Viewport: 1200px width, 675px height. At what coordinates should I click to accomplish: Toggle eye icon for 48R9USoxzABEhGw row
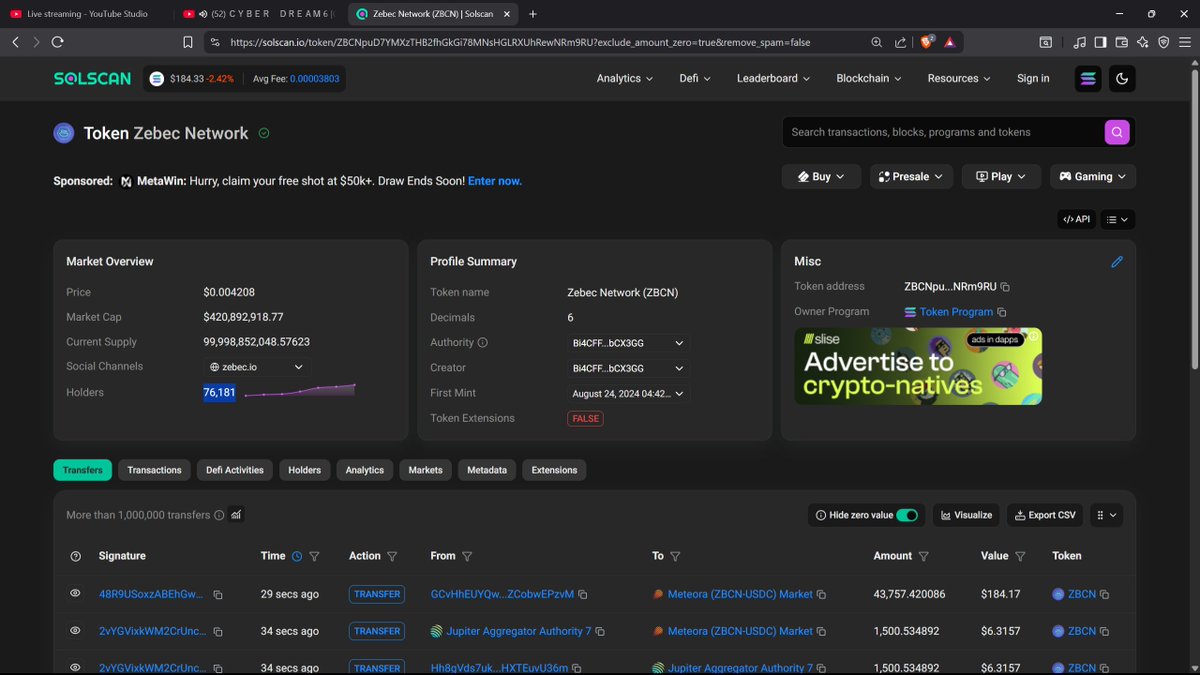[75, 594]
